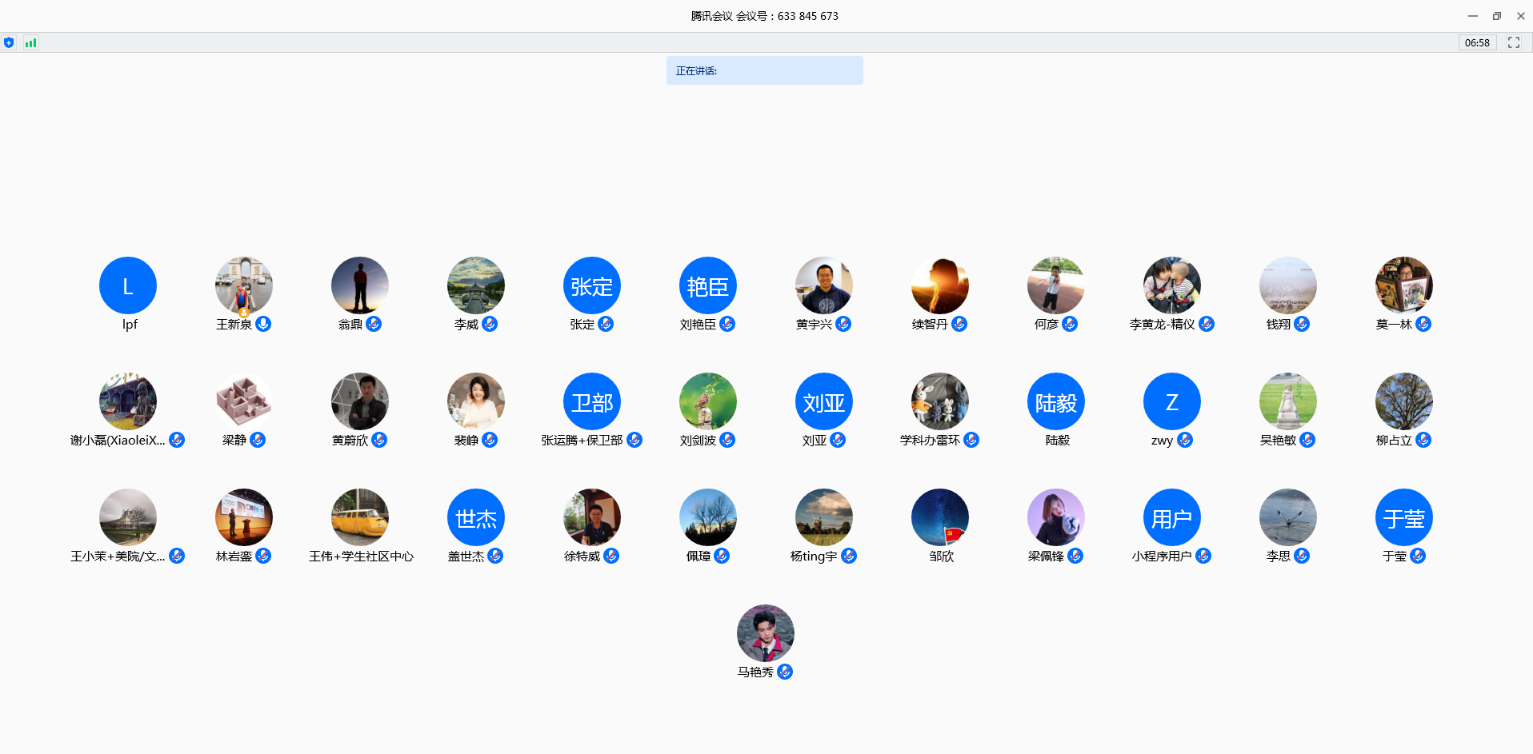The image size is (1533, 754).
Task: Enter fullscreen using the top-right icon
Action: (1513, 43)
